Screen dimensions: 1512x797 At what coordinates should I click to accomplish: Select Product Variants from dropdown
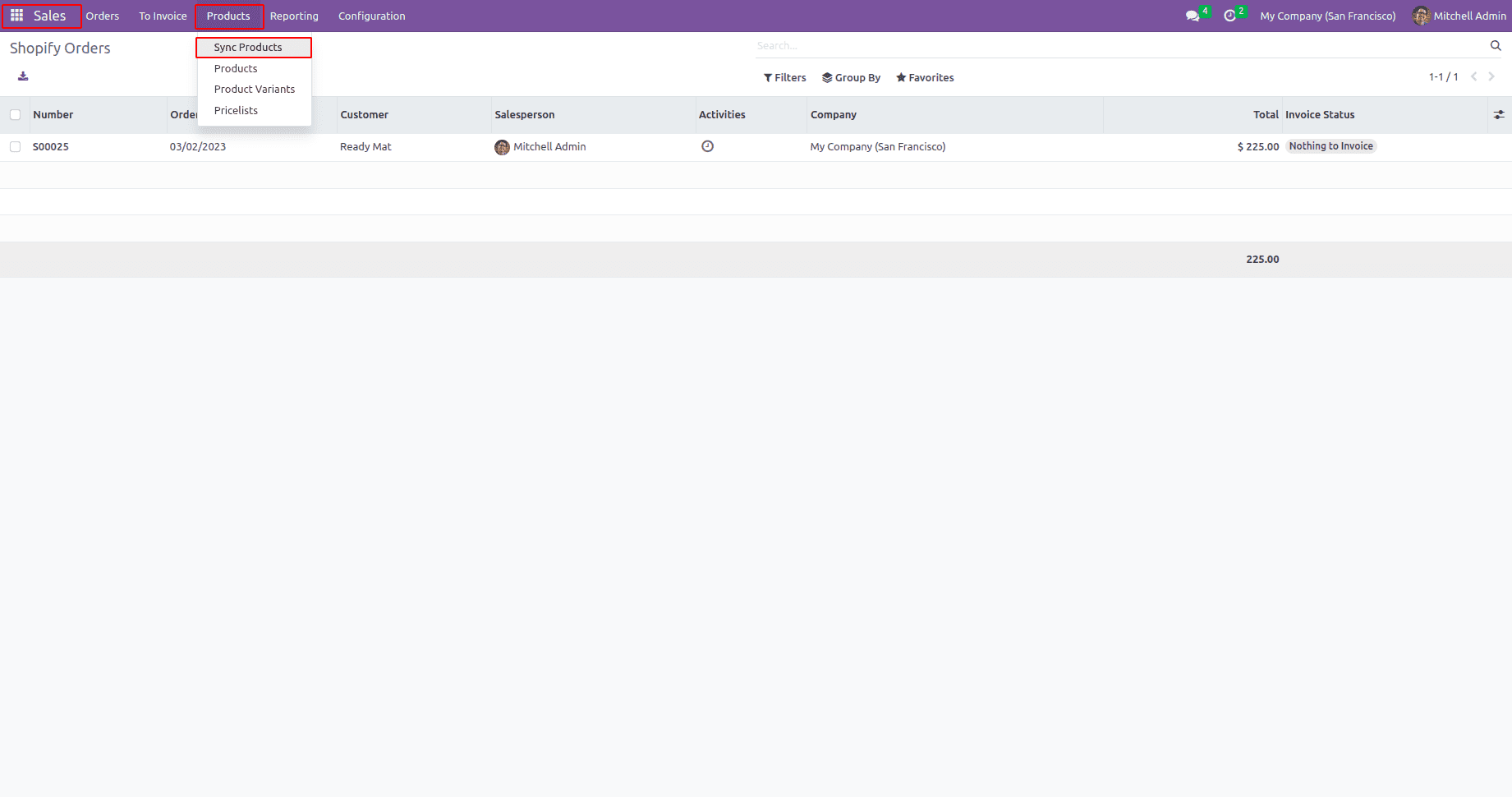click(x=254, y=89)
